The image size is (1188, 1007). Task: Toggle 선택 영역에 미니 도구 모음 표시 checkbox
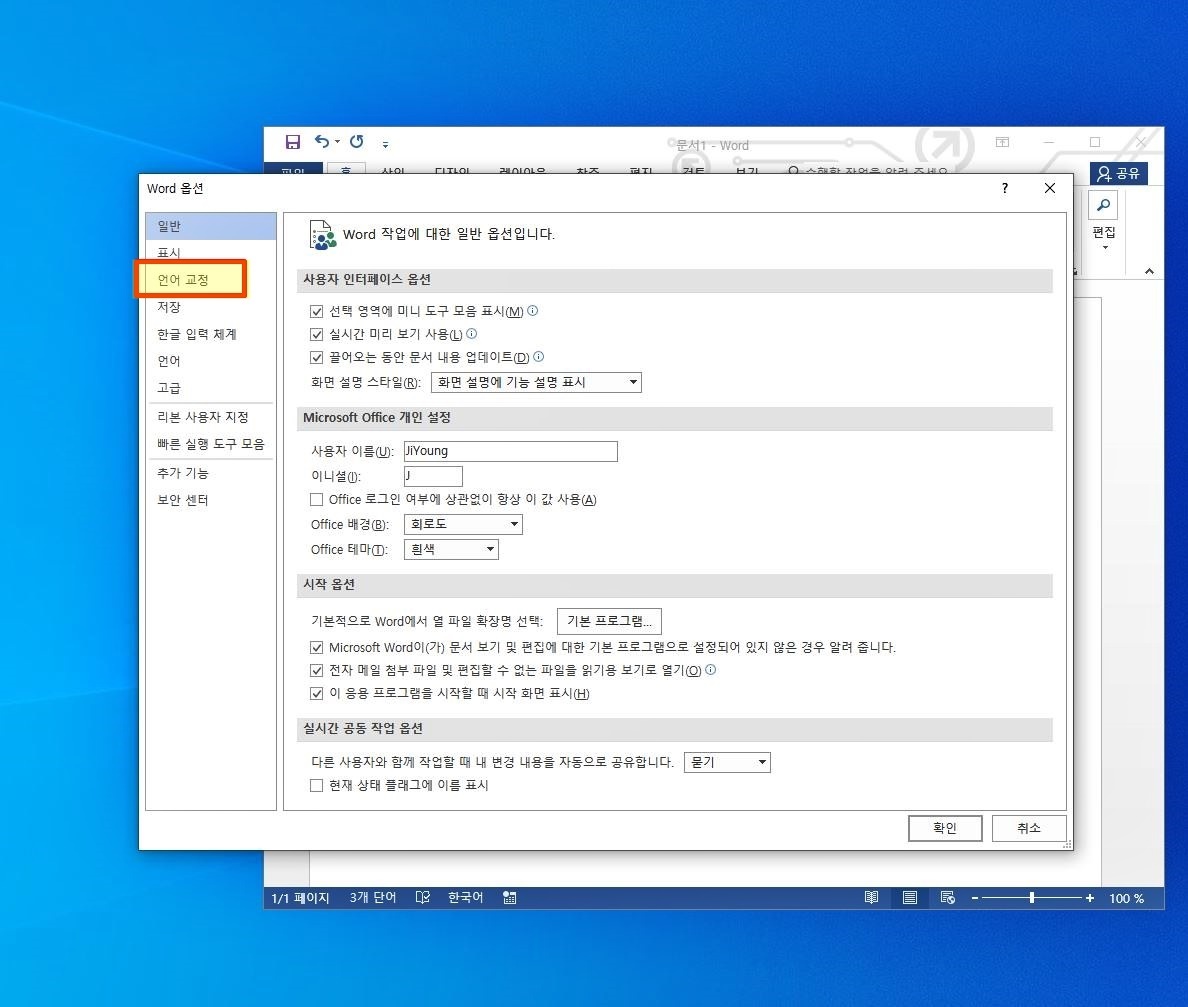(317, 311)
